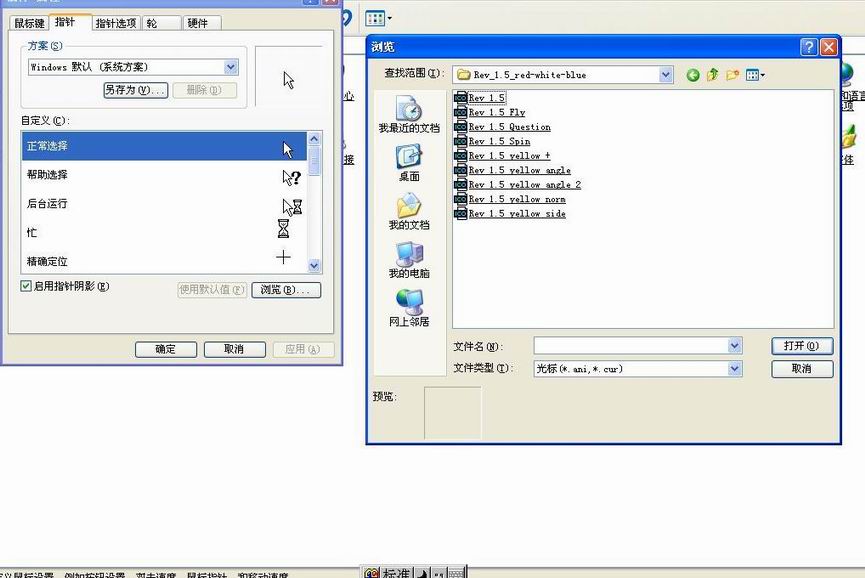Image resolution: width=865 pixels, height=578 pixels.
Task: Open 我的文档 in the places bar
Action: pyautogui.click(x=409, y=212)
